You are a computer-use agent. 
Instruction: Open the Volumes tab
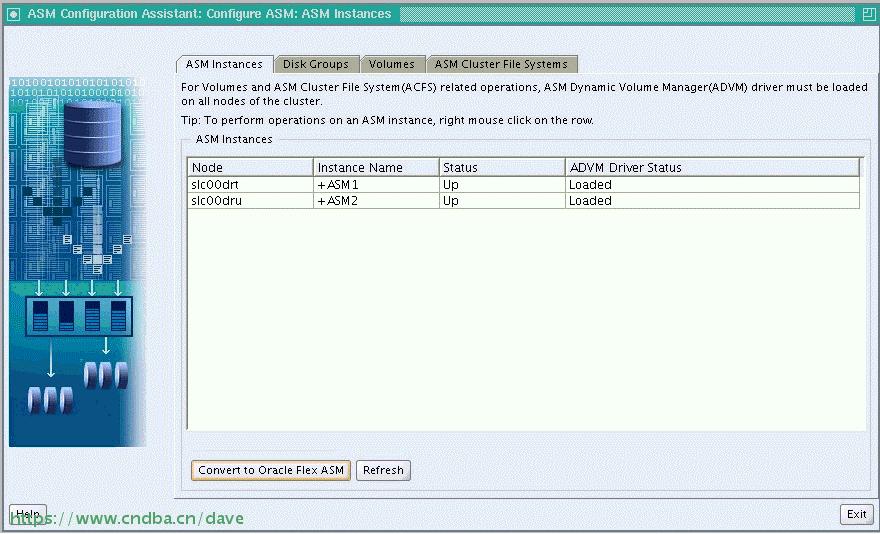point(392,64)
